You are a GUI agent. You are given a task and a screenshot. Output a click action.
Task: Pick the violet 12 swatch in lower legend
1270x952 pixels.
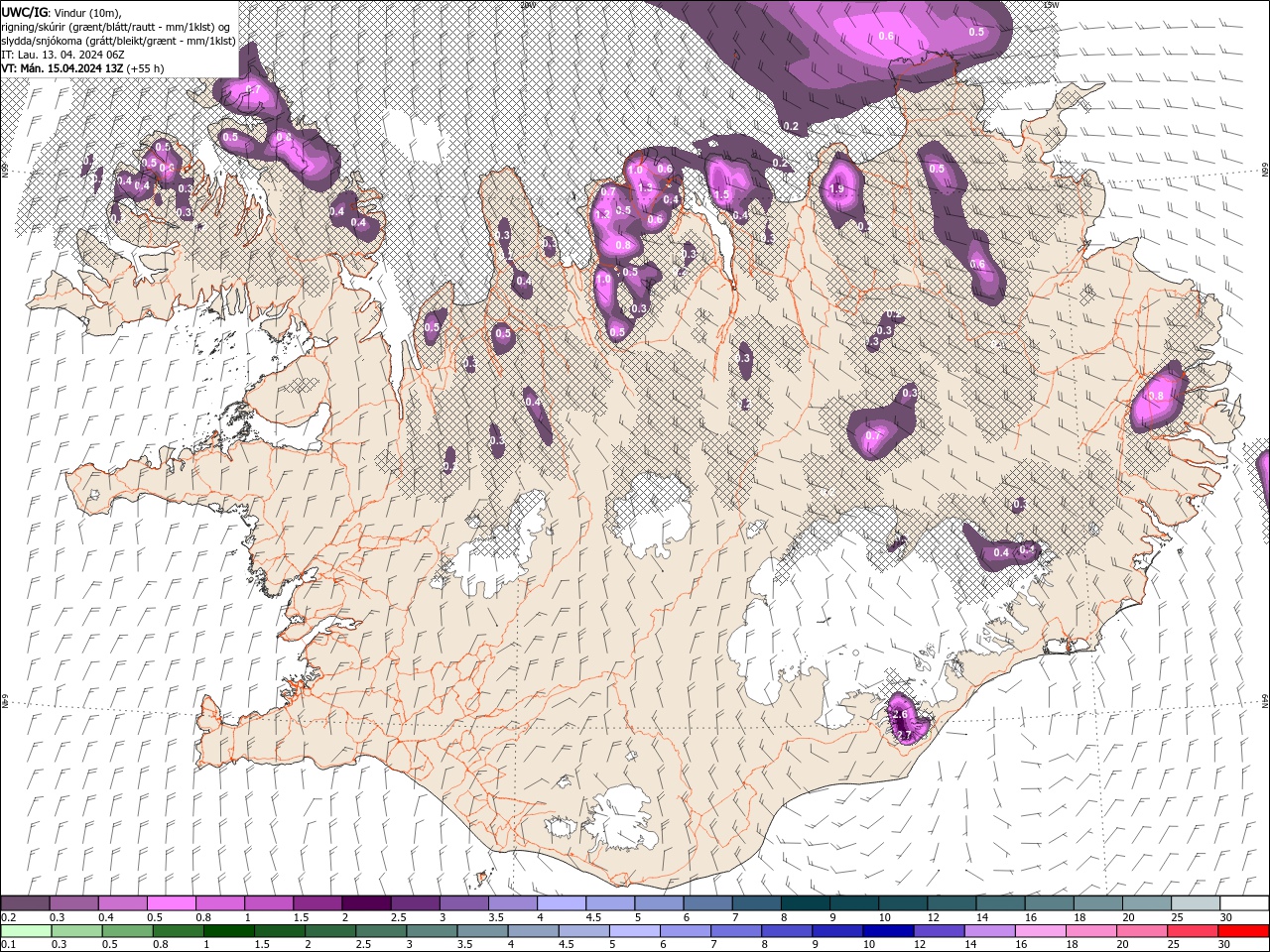coord(939,931)
